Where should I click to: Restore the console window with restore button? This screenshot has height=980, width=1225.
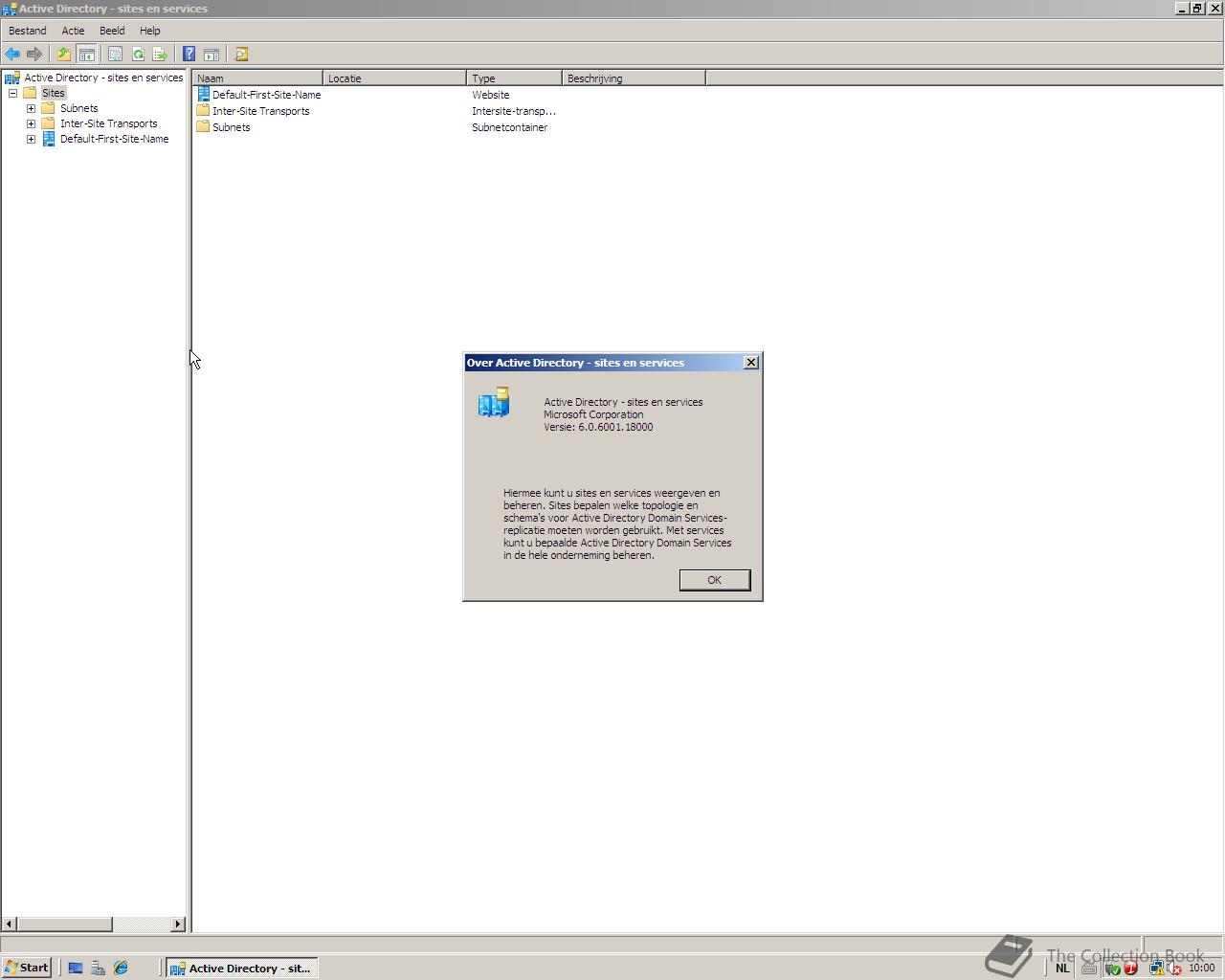[1196, 8]
